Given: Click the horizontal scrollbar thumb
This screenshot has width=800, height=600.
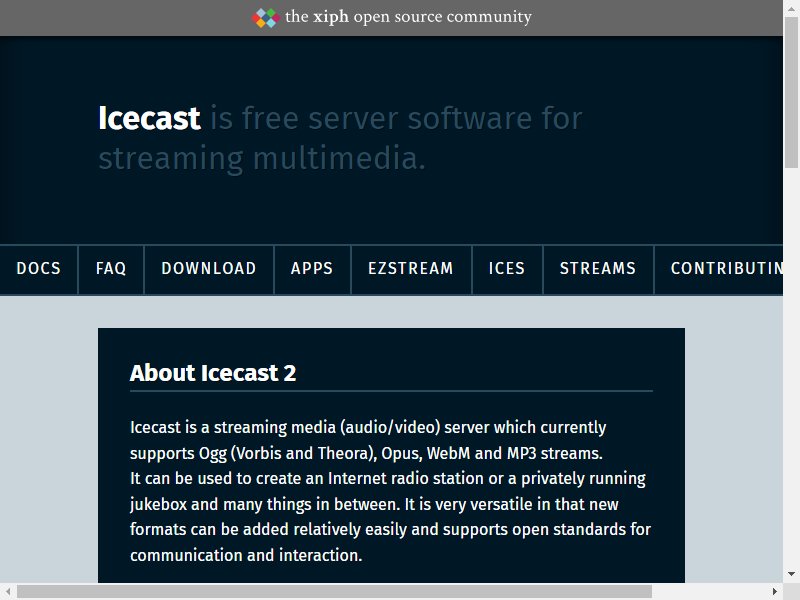Looking at the screenshot, I should tap(334, 591).
